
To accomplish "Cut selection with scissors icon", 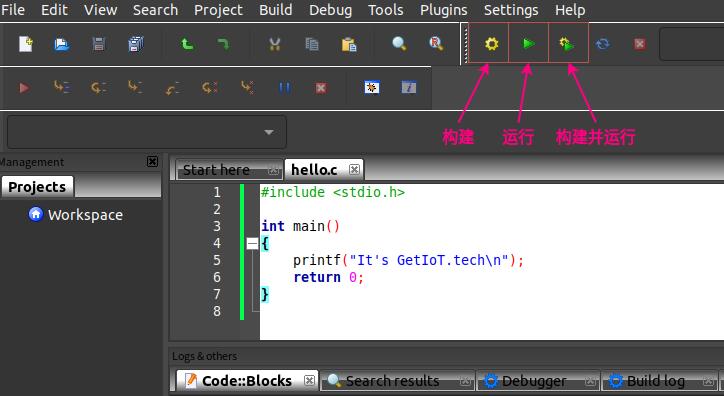I will (275, 44).
